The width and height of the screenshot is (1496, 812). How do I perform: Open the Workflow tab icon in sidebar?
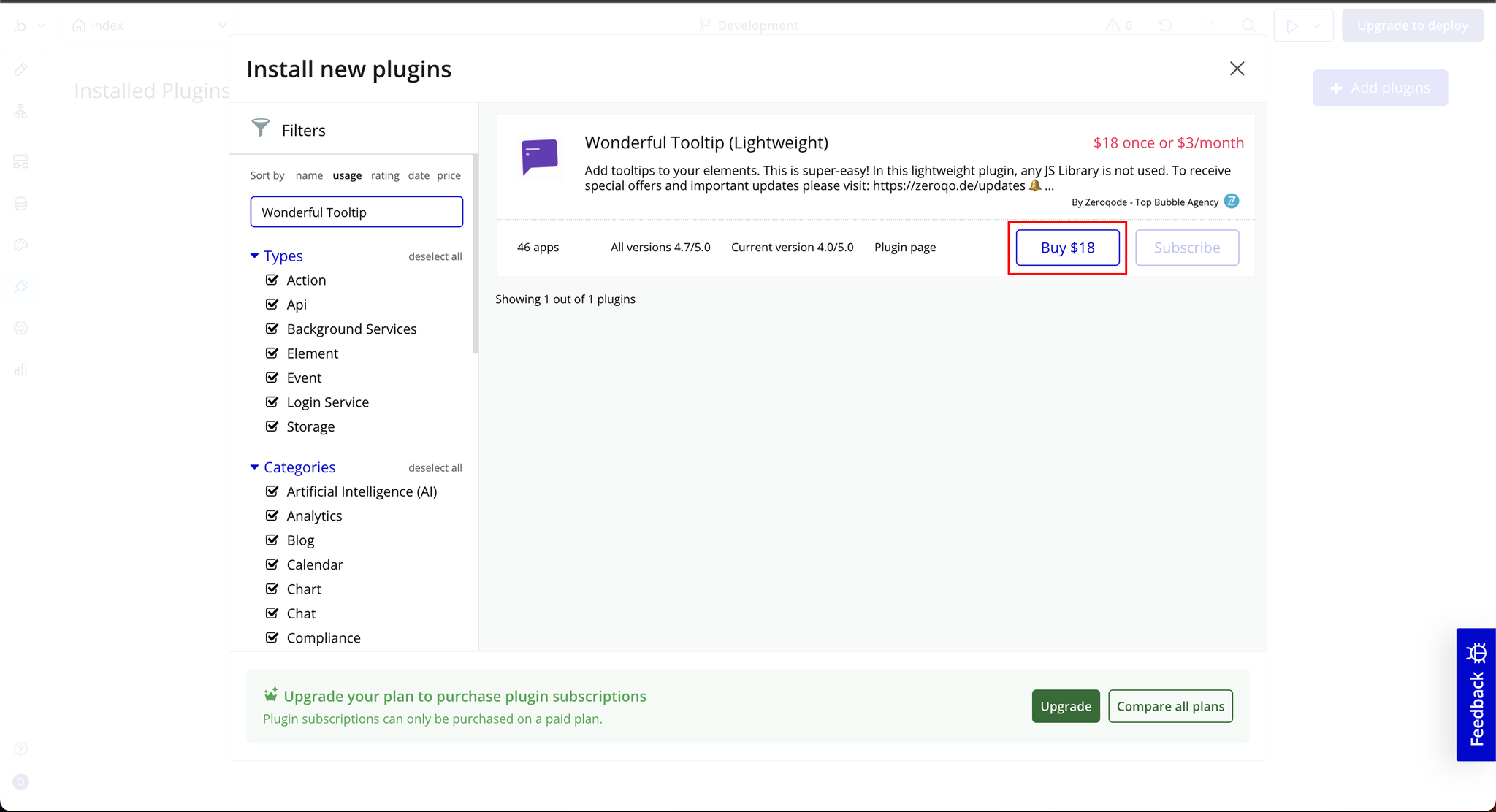(20, 112)
